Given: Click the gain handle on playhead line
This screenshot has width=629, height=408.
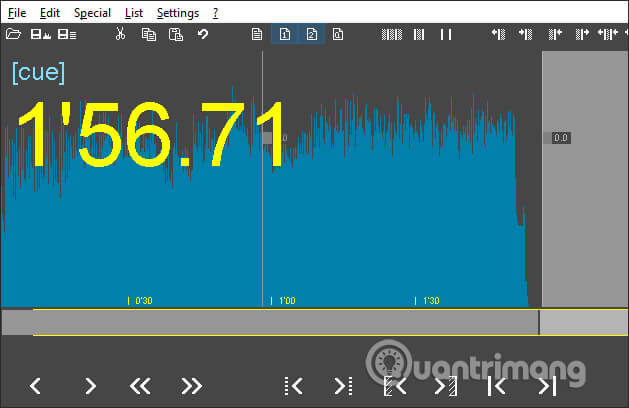Looking at the screenshot, I should 268,138.
